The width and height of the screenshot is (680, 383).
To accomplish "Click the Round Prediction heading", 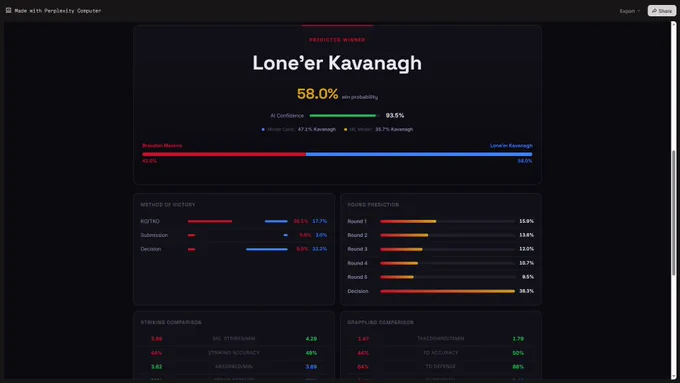I will 373,205.
